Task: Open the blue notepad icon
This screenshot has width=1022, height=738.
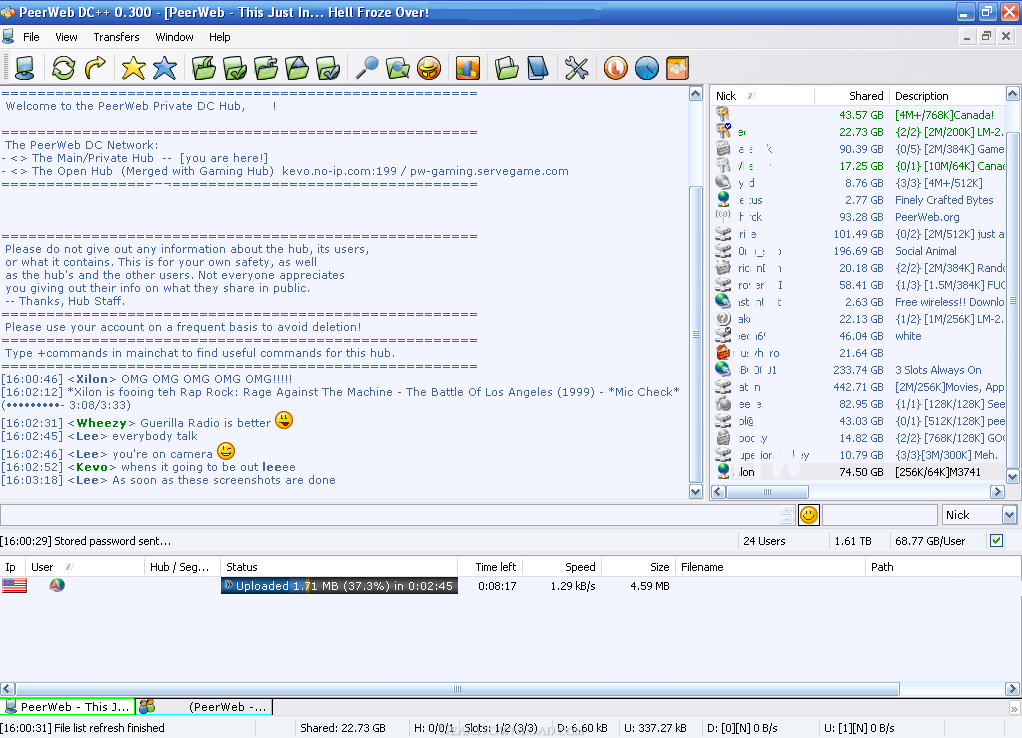Action: coord(538,68)
